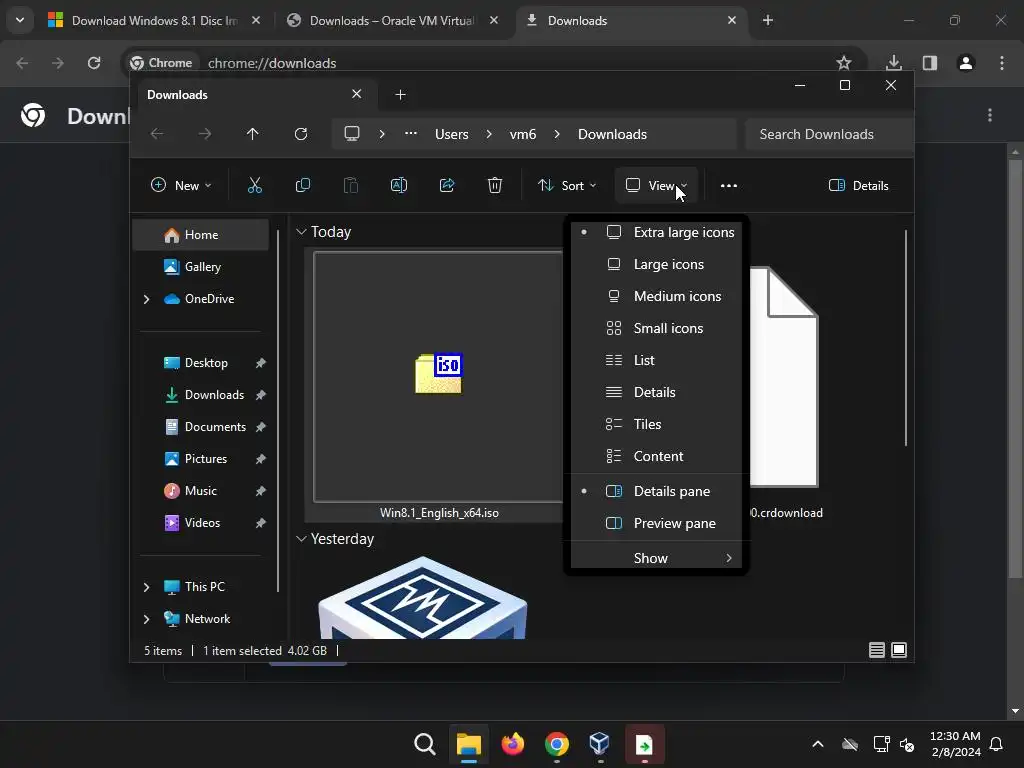Open Chrome profile avatar icon

coord(966,63)
